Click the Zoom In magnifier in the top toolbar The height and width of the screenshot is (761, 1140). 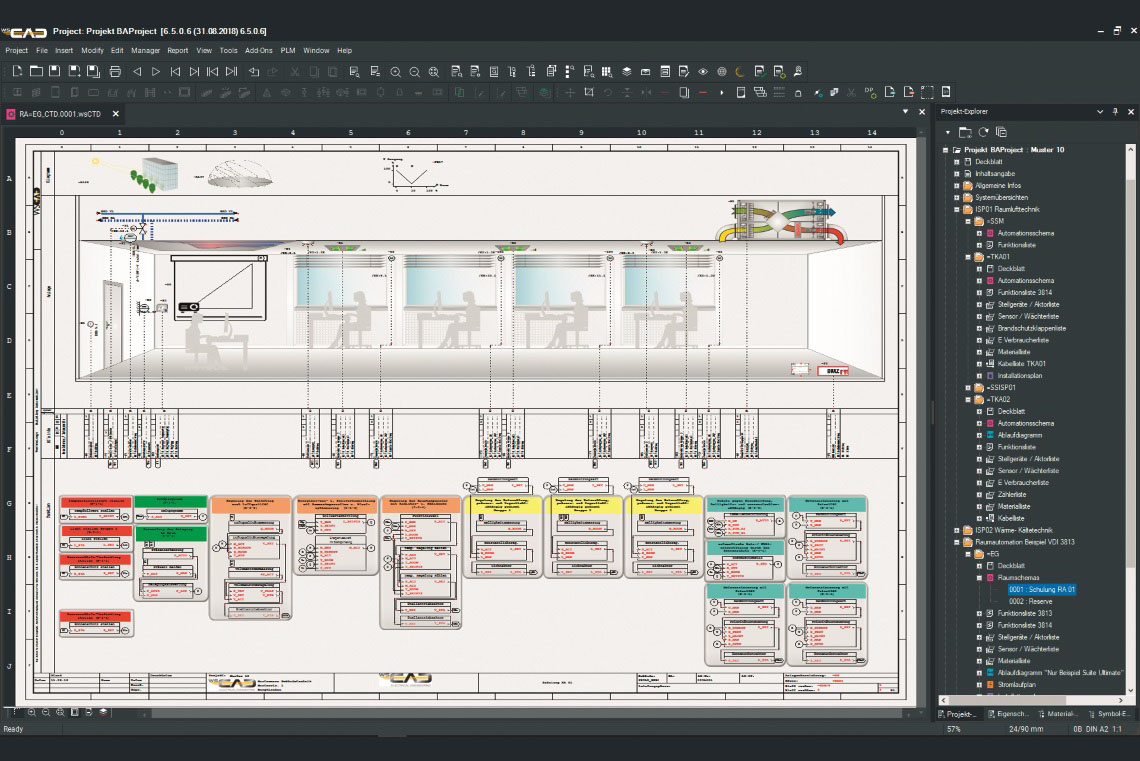click(396, 72)
